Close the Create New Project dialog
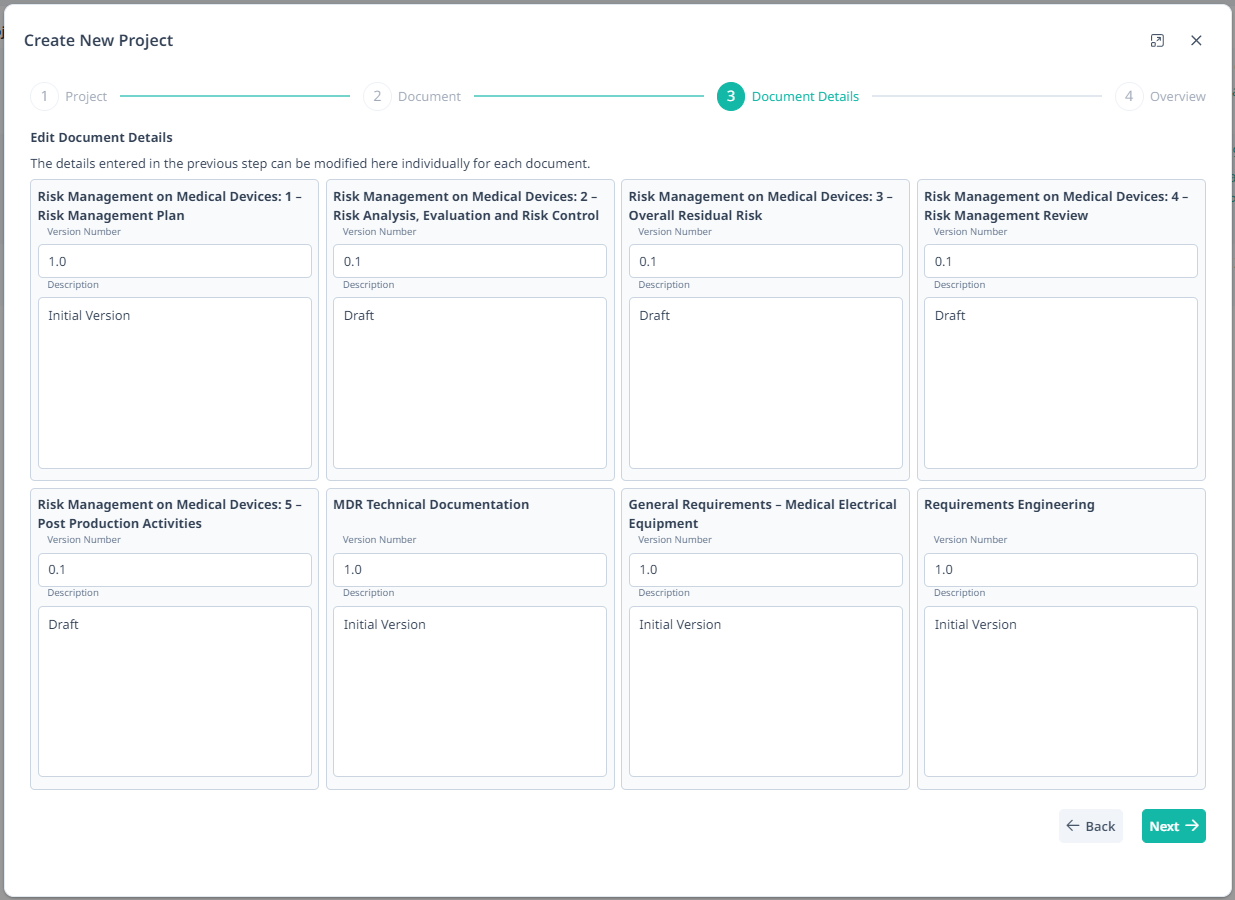 pyautogui.click(x=1196, y=40)
